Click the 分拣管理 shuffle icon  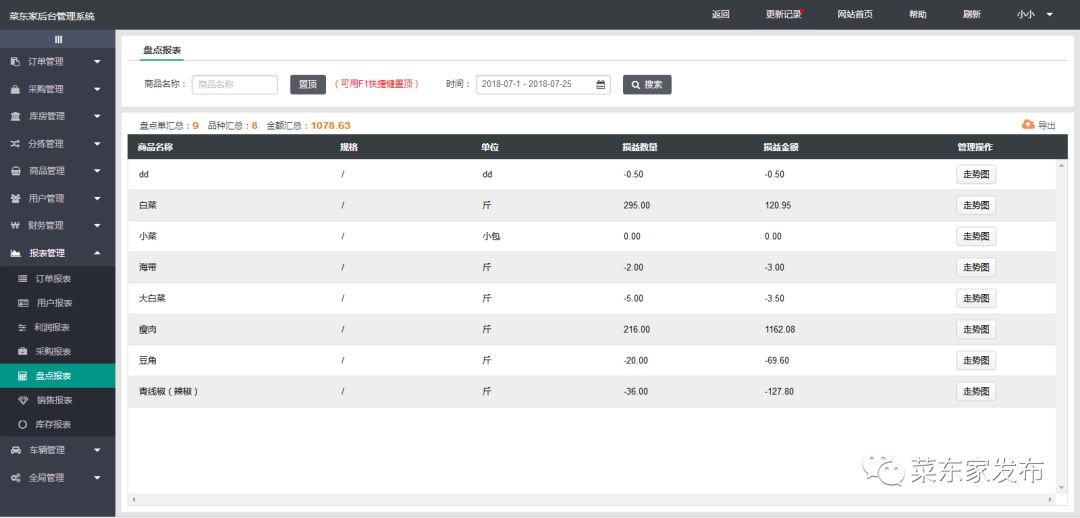pyautogui.click(x=15, y=144)
